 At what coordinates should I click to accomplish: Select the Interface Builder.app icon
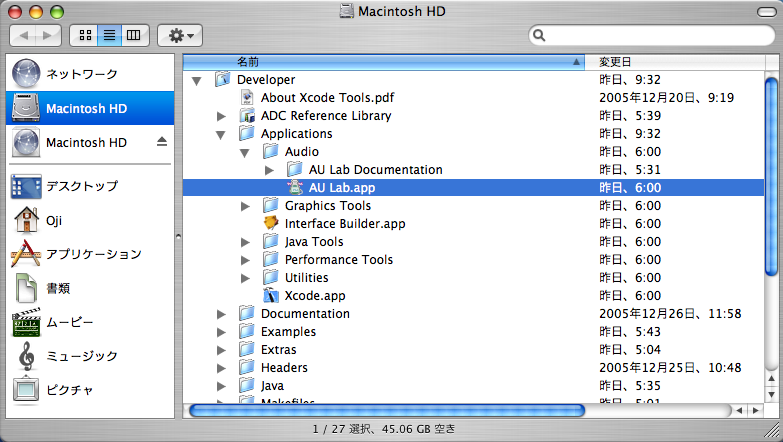click(x=271, y=223)
